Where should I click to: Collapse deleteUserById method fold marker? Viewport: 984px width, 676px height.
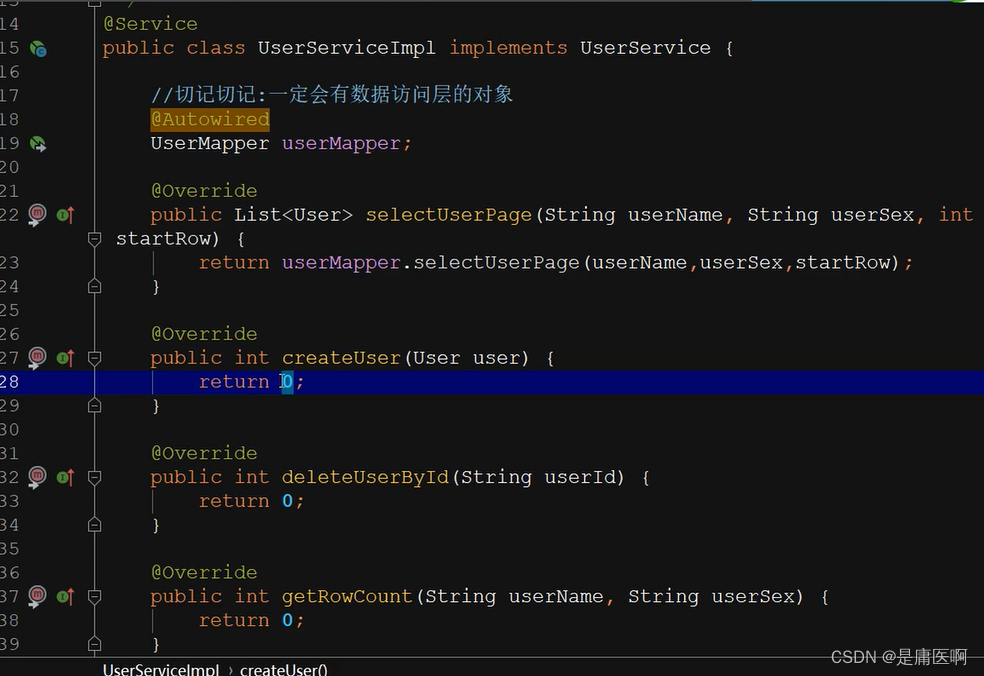click(x=94, y=478)
